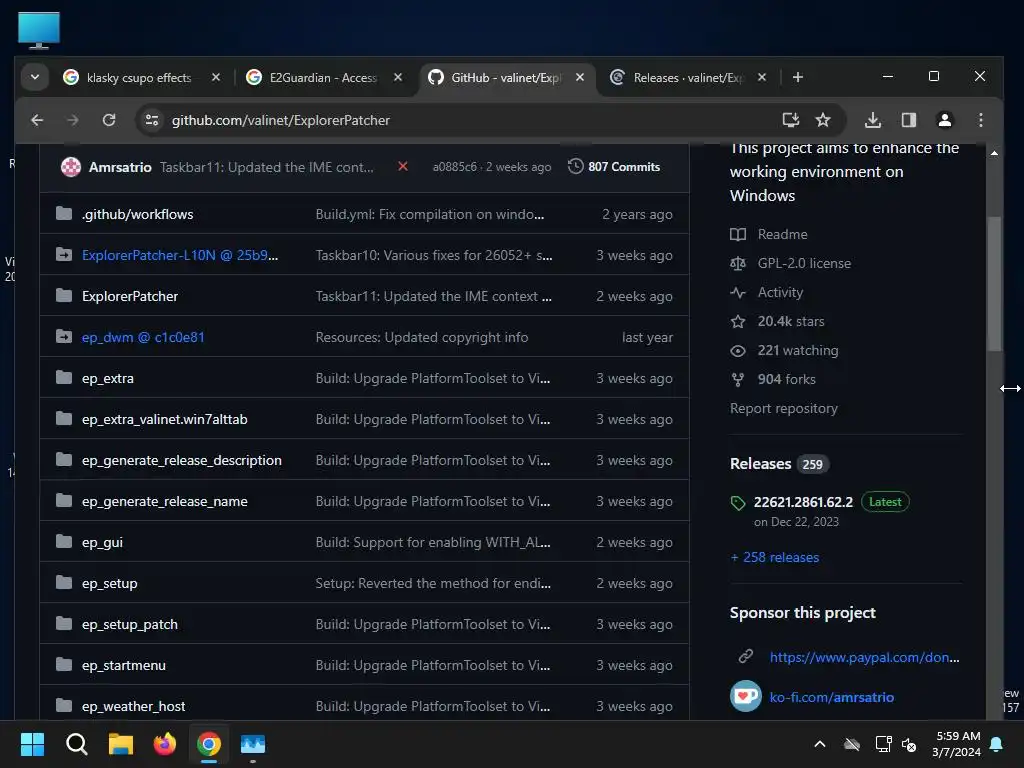Click the page vertical scrollbar thumb
This screenshot has height=768, width=1024.
tap(994, 284)
